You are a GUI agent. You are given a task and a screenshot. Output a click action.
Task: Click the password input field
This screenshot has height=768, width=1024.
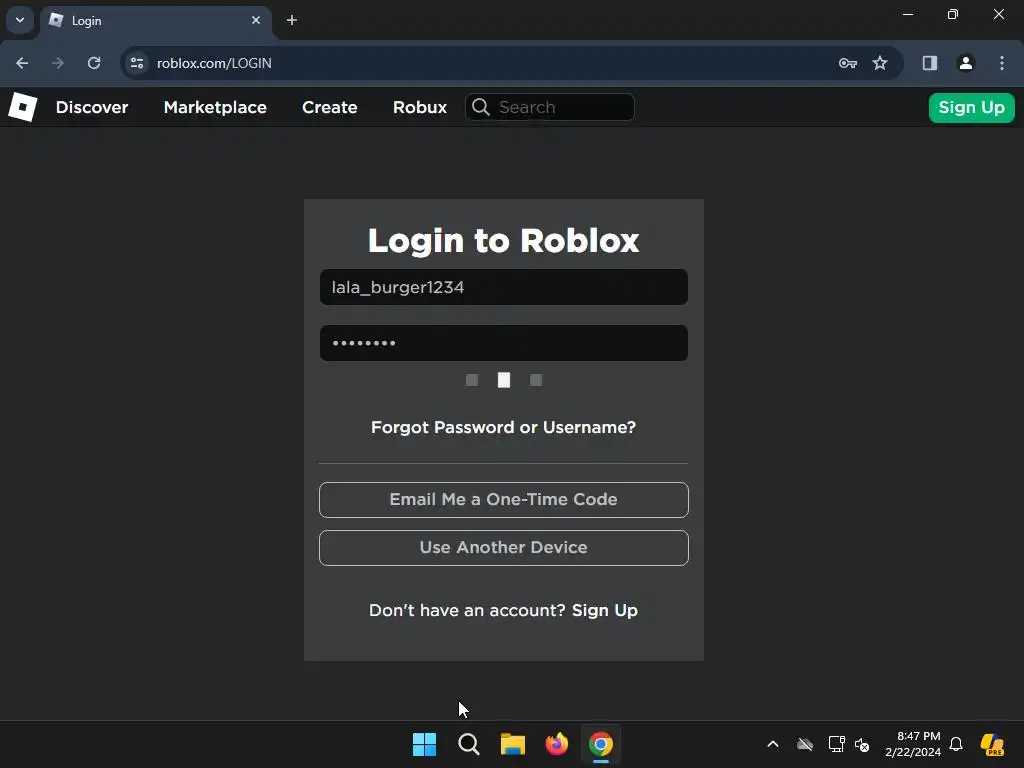(504, 343)
